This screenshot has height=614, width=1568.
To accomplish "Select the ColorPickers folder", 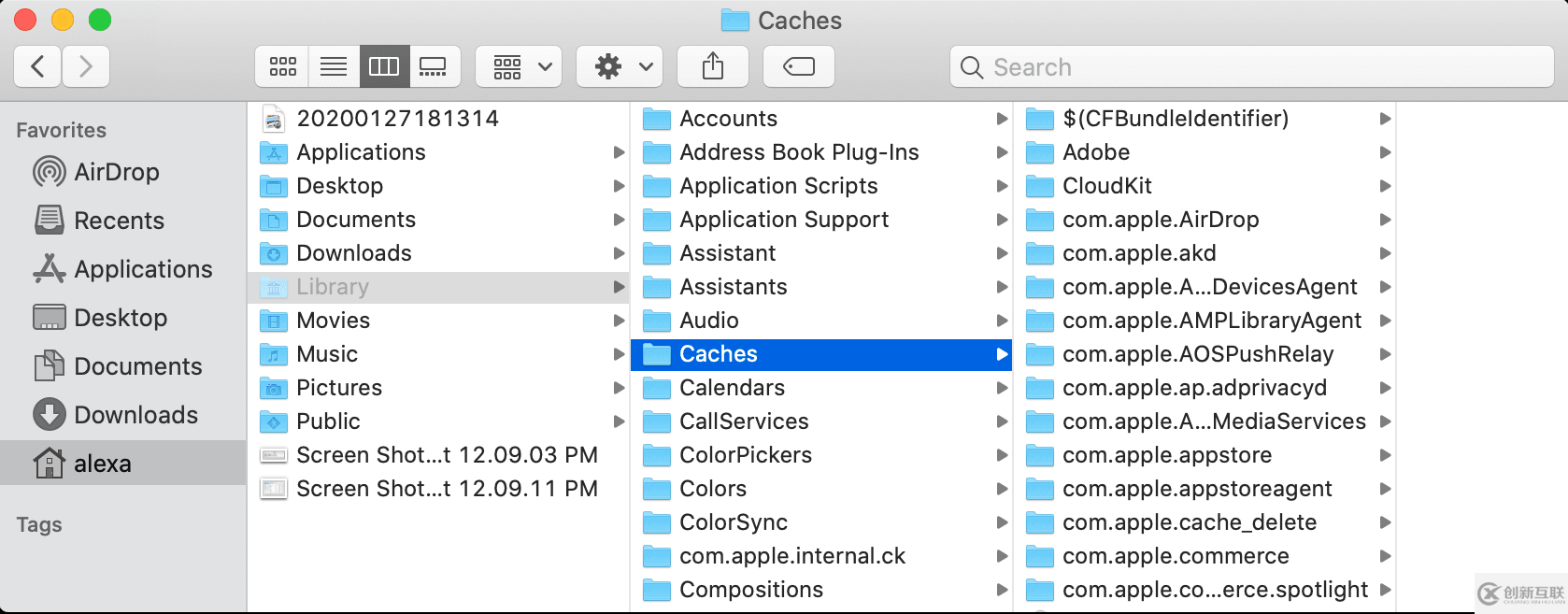I will 822,455.
